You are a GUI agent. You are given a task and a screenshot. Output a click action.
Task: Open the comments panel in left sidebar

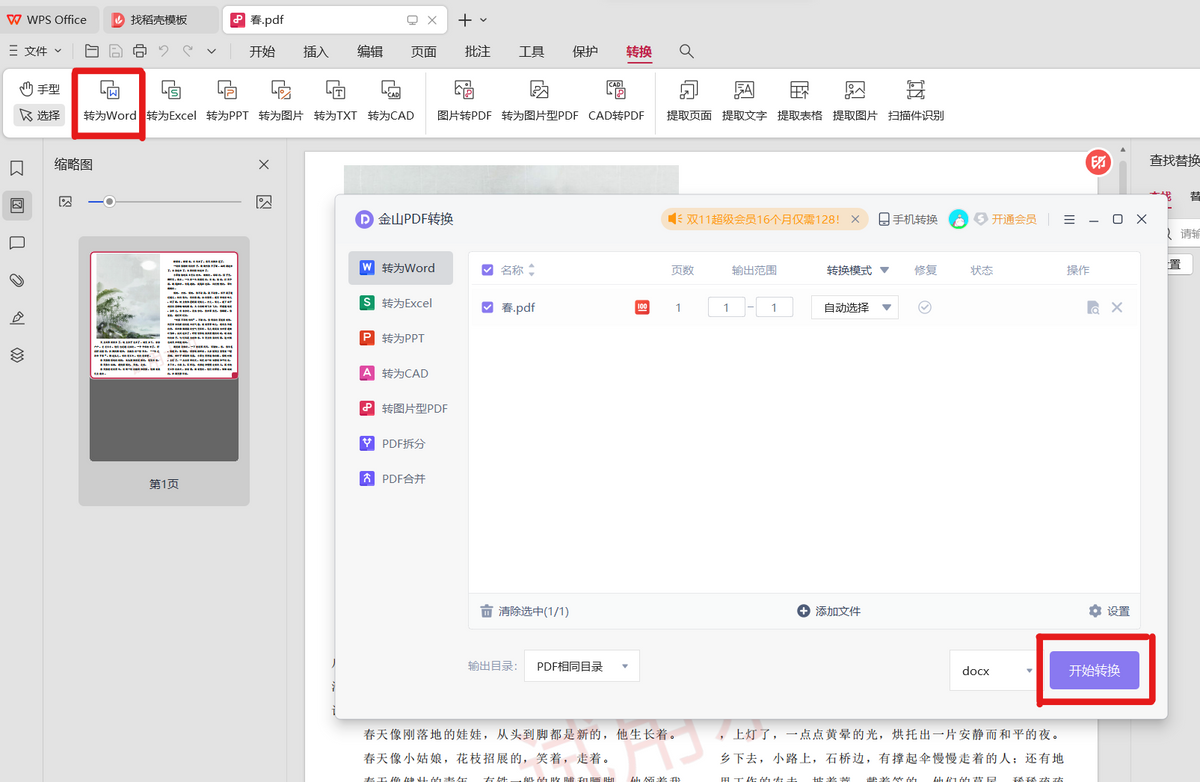17,243
